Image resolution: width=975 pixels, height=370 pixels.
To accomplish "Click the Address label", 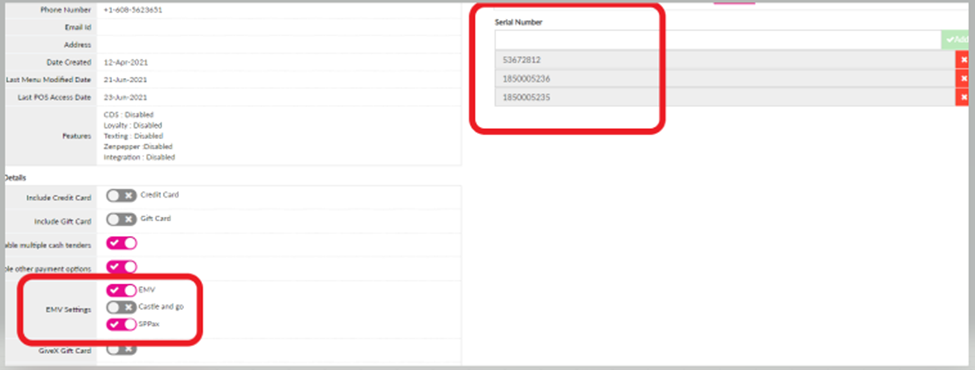I will tap(78, 45).
